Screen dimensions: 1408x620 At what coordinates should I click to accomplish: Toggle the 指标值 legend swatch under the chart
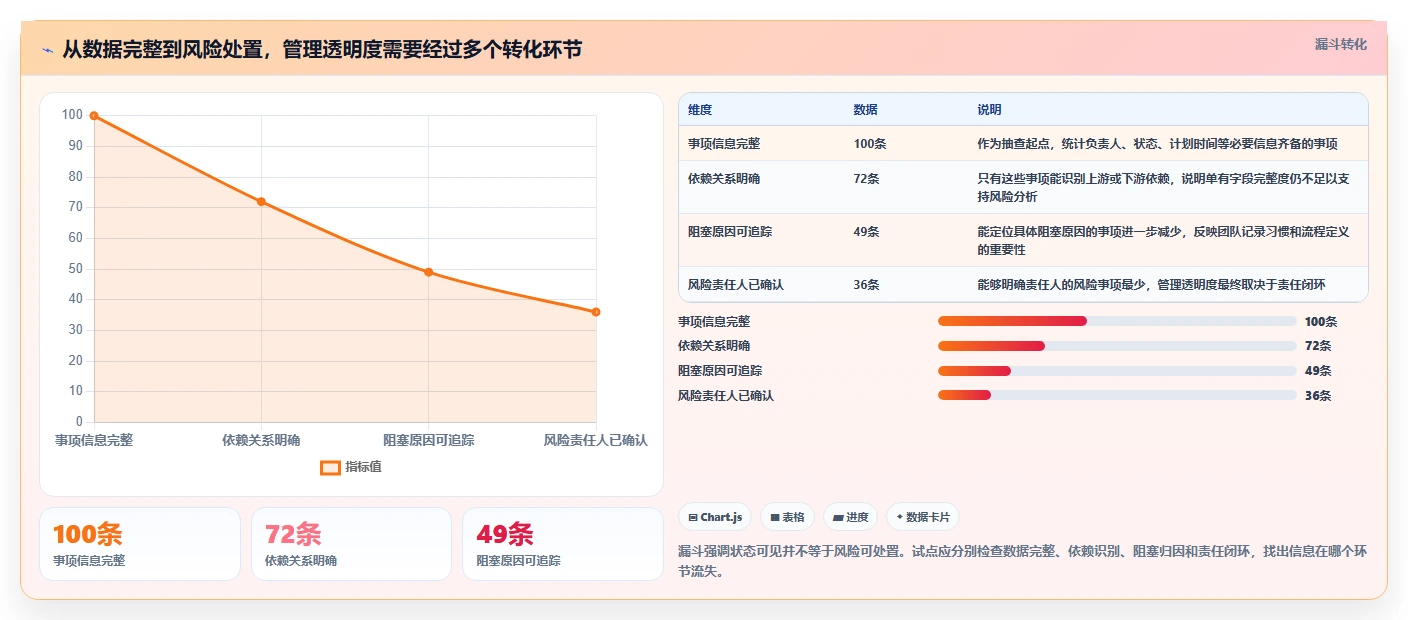[x=330, y=467]
